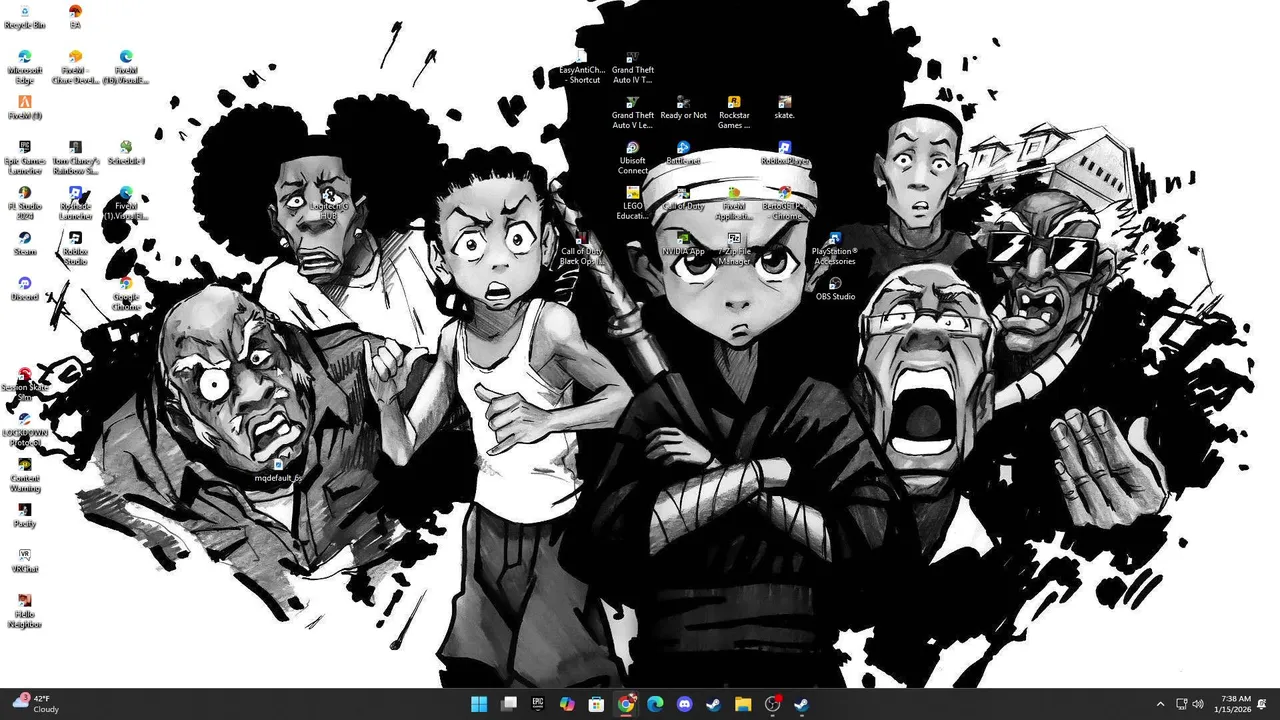Select the Ready or Not desktop shortcut
The height and width of the screenshot is (720, 1280).
(x=683, y=107)
